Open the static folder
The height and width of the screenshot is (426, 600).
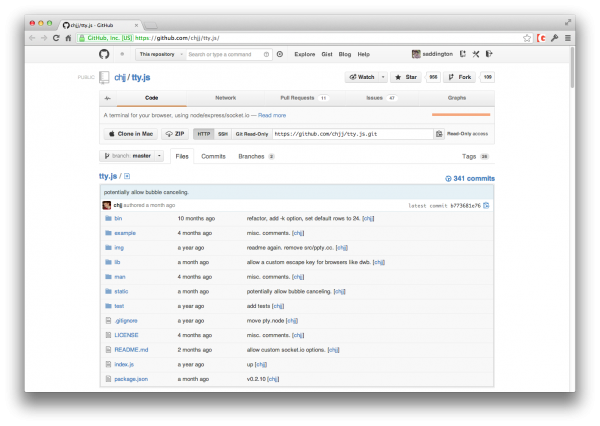121,291
